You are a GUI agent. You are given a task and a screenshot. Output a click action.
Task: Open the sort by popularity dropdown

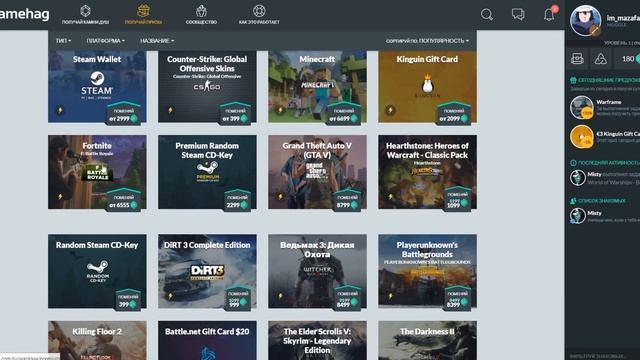point(427,41)
